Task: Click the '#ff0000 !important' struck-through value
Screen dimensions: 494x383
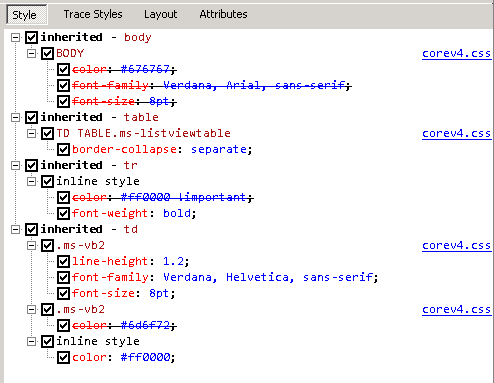Action: tap(184, 197)
